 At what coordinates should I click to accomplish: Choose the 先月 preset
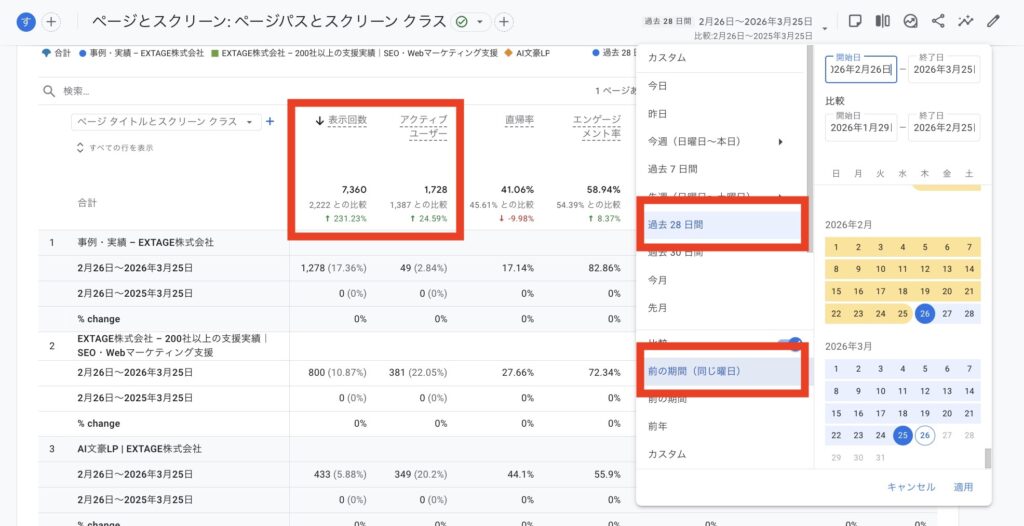(657, 308)
